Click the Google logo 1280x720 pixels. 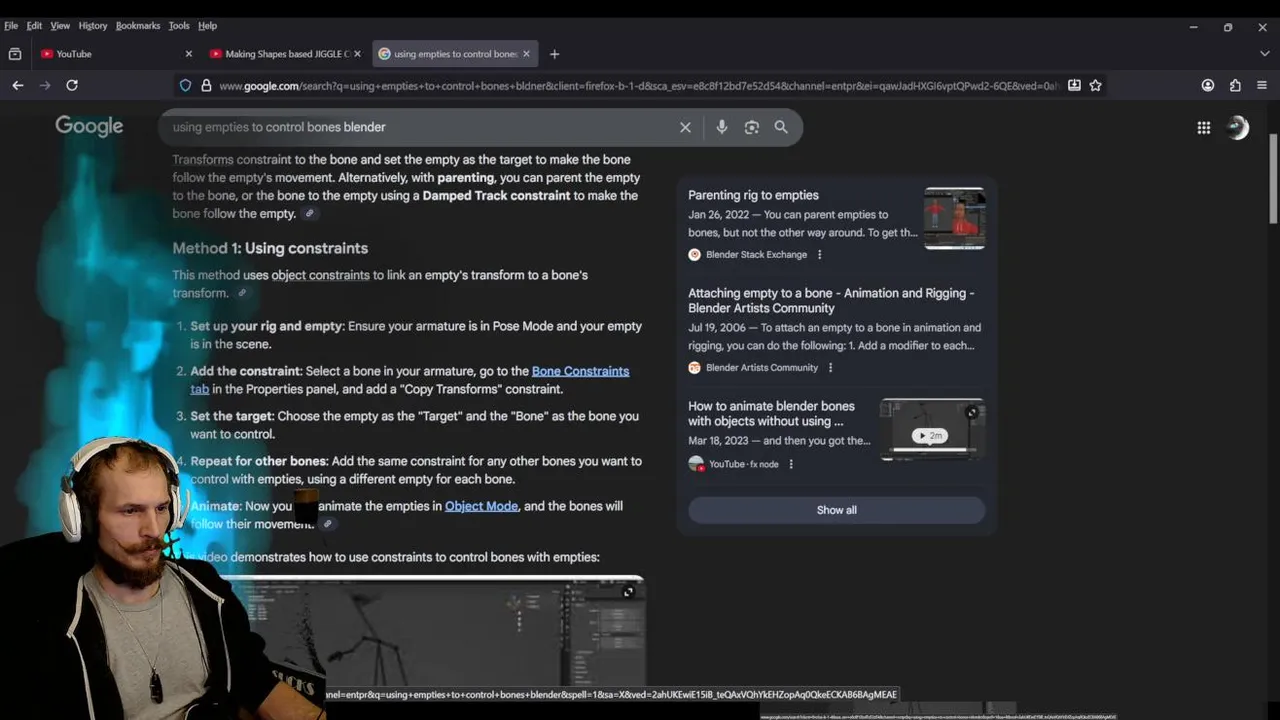point(89,126)
